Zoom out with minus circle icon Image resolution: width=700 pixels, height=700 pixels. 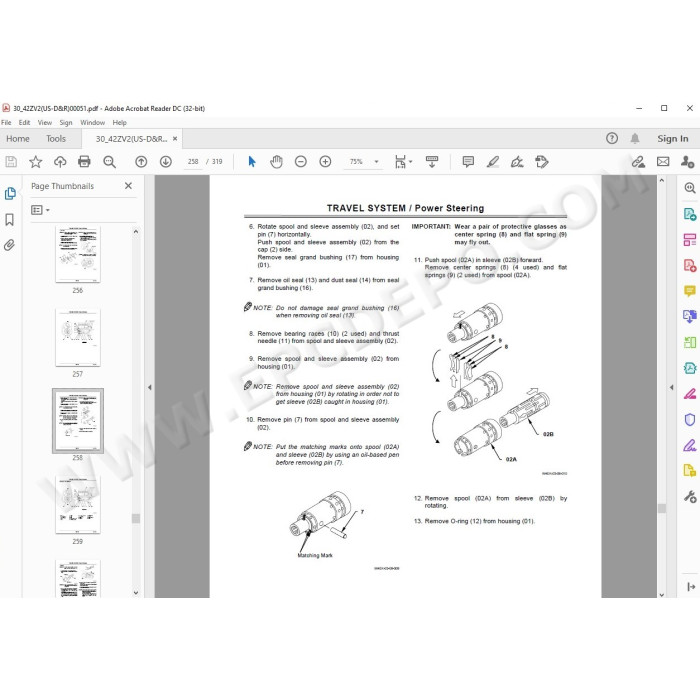tap(301, 162)
